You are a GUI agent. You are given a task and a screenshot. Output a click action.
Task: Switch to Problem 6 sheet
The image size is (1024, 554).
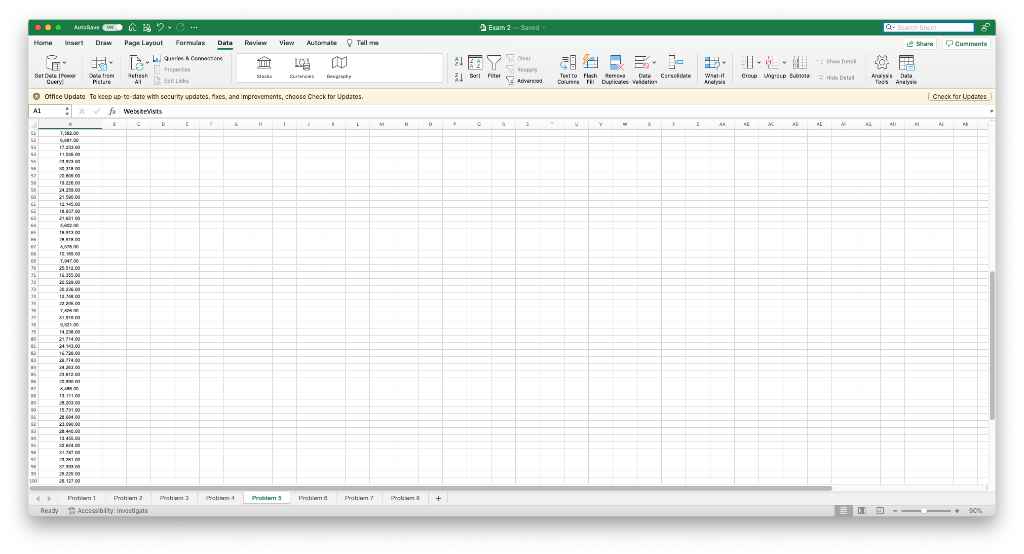(313, 498)
